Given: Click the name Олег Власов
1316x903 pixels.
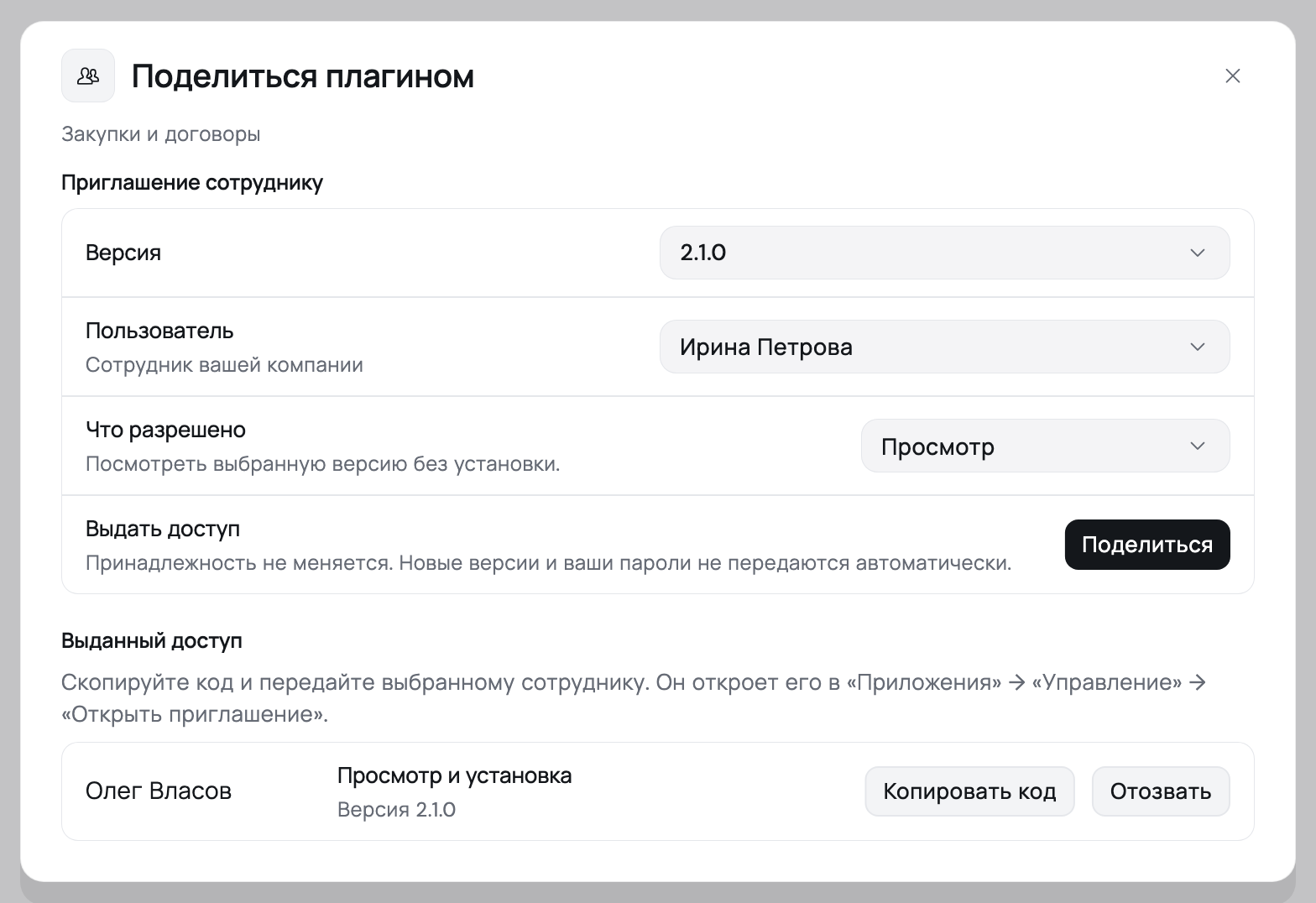Looking at the screenshot, I should [x=159, y=791].
